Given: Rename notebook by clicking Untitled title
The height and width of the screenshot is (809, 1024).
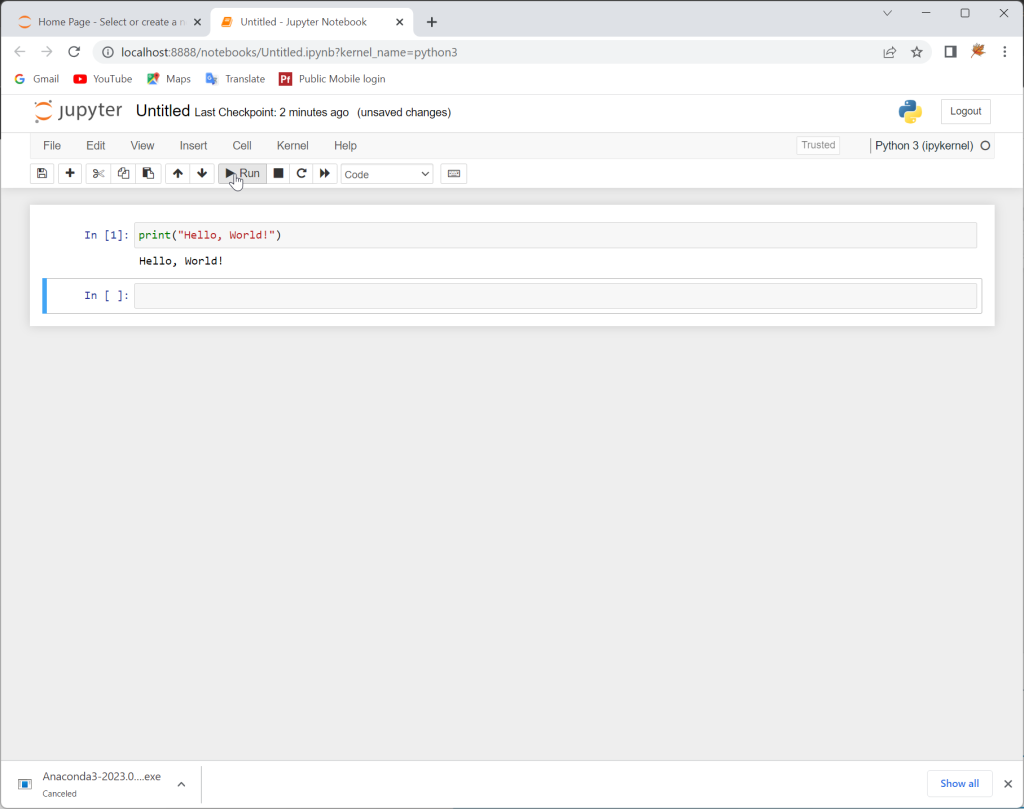Looking at the screenshot, I should [x=163, y=111].
